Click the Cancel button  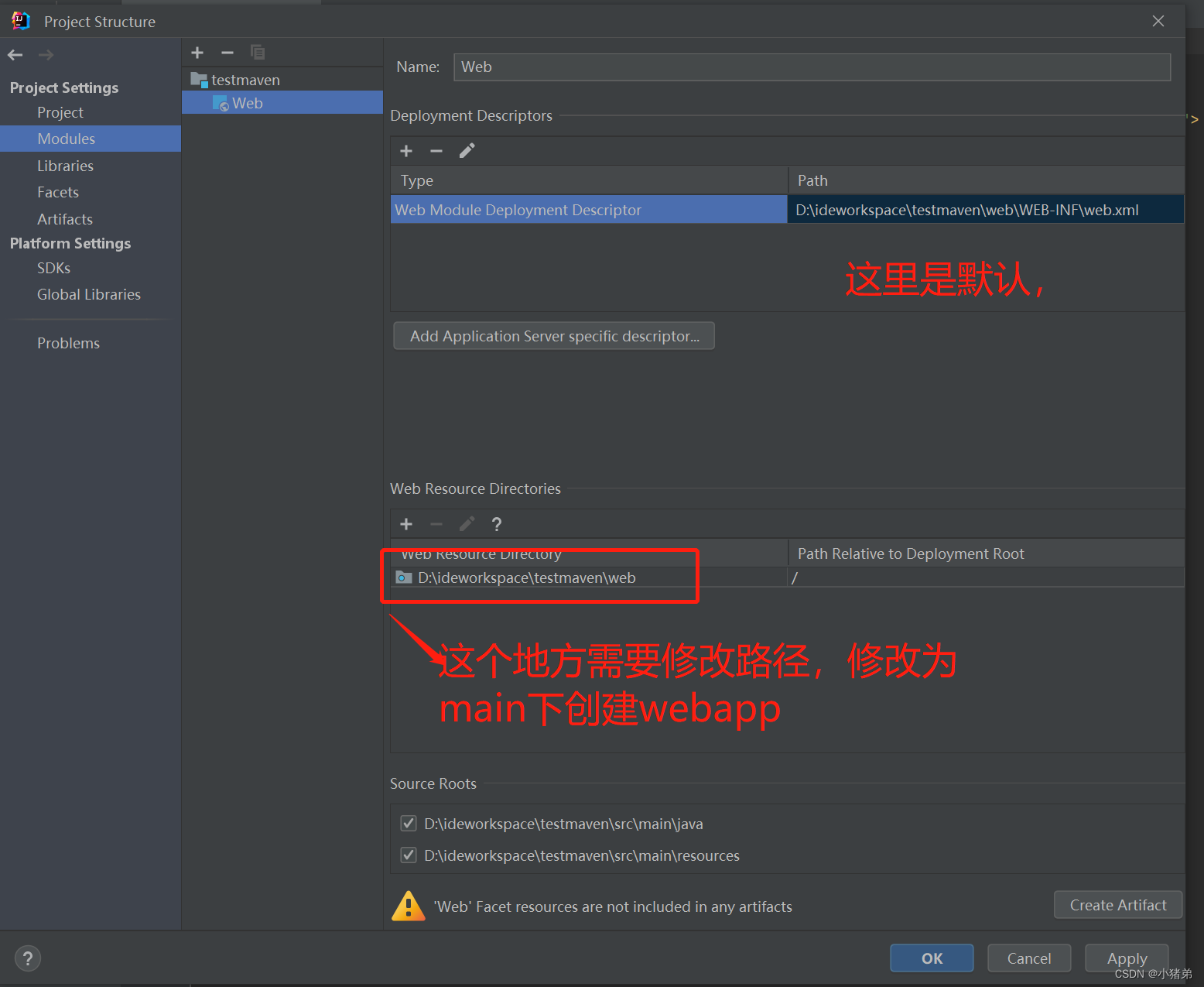(1029, 958)
